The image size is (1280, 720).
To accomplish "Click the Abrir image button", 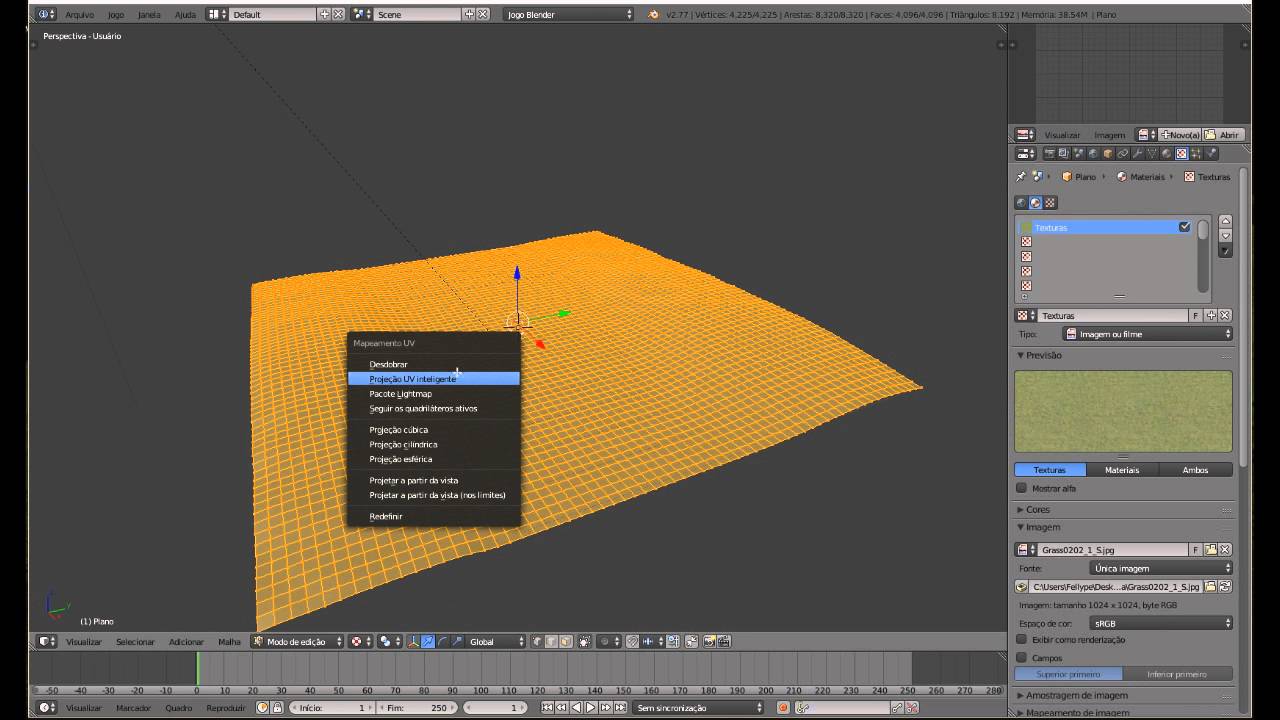I will [x=1224, y=135].
